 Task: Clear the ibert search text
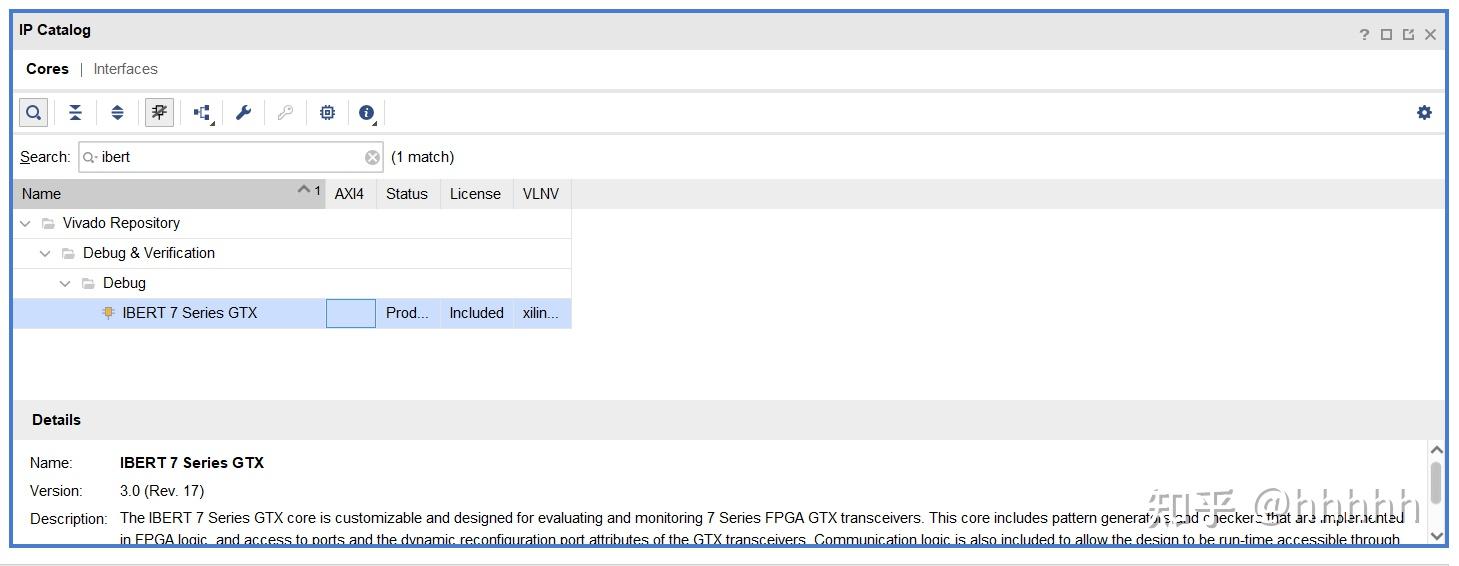click(372, 157)
